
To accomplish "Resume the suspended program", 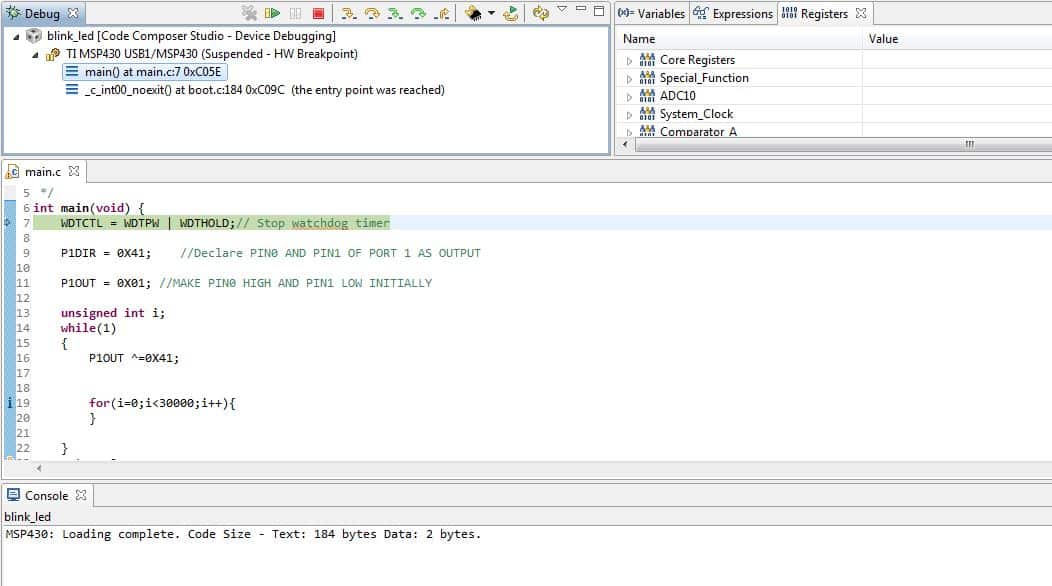I will click(x=272, y=12).
